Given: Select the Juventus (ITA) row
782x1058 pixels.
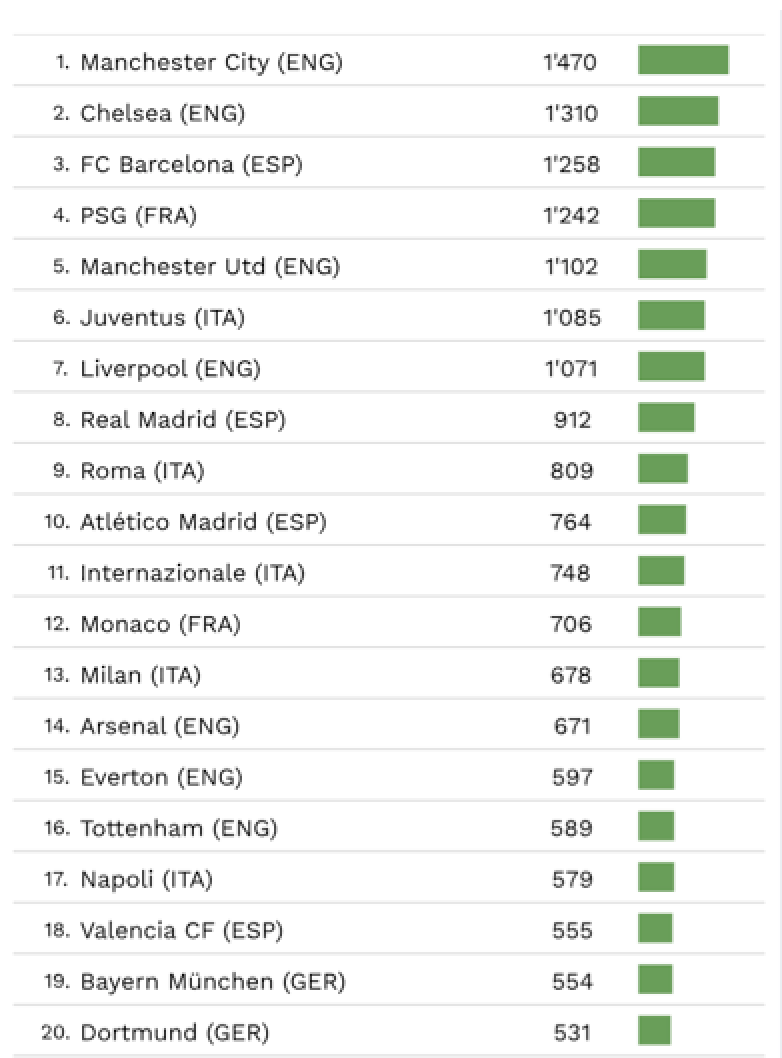Looking at the screenshot, I should click(389, 316).
